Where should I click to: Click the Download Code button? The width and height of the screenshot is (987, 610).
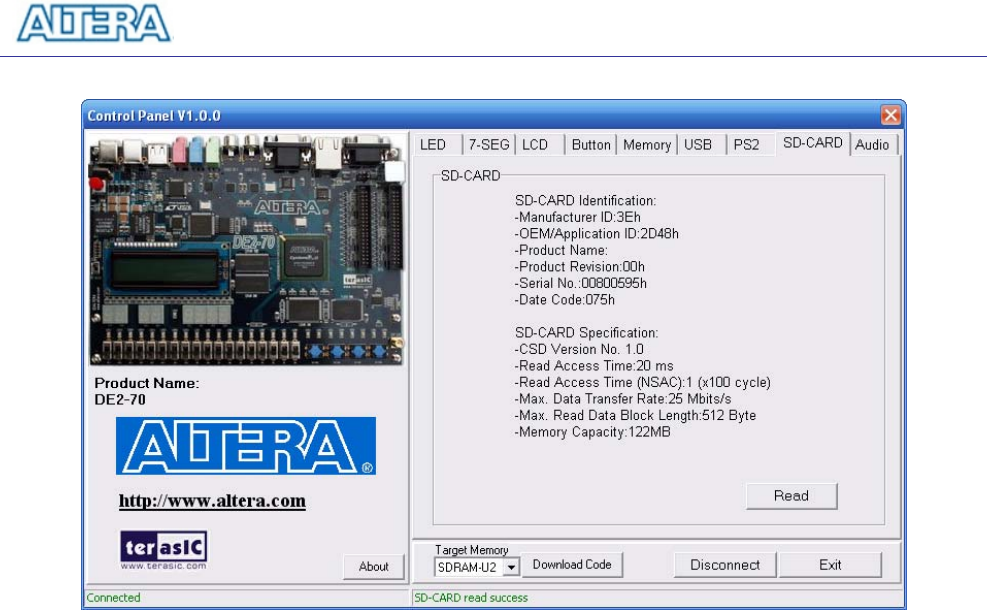click(572, 565)
